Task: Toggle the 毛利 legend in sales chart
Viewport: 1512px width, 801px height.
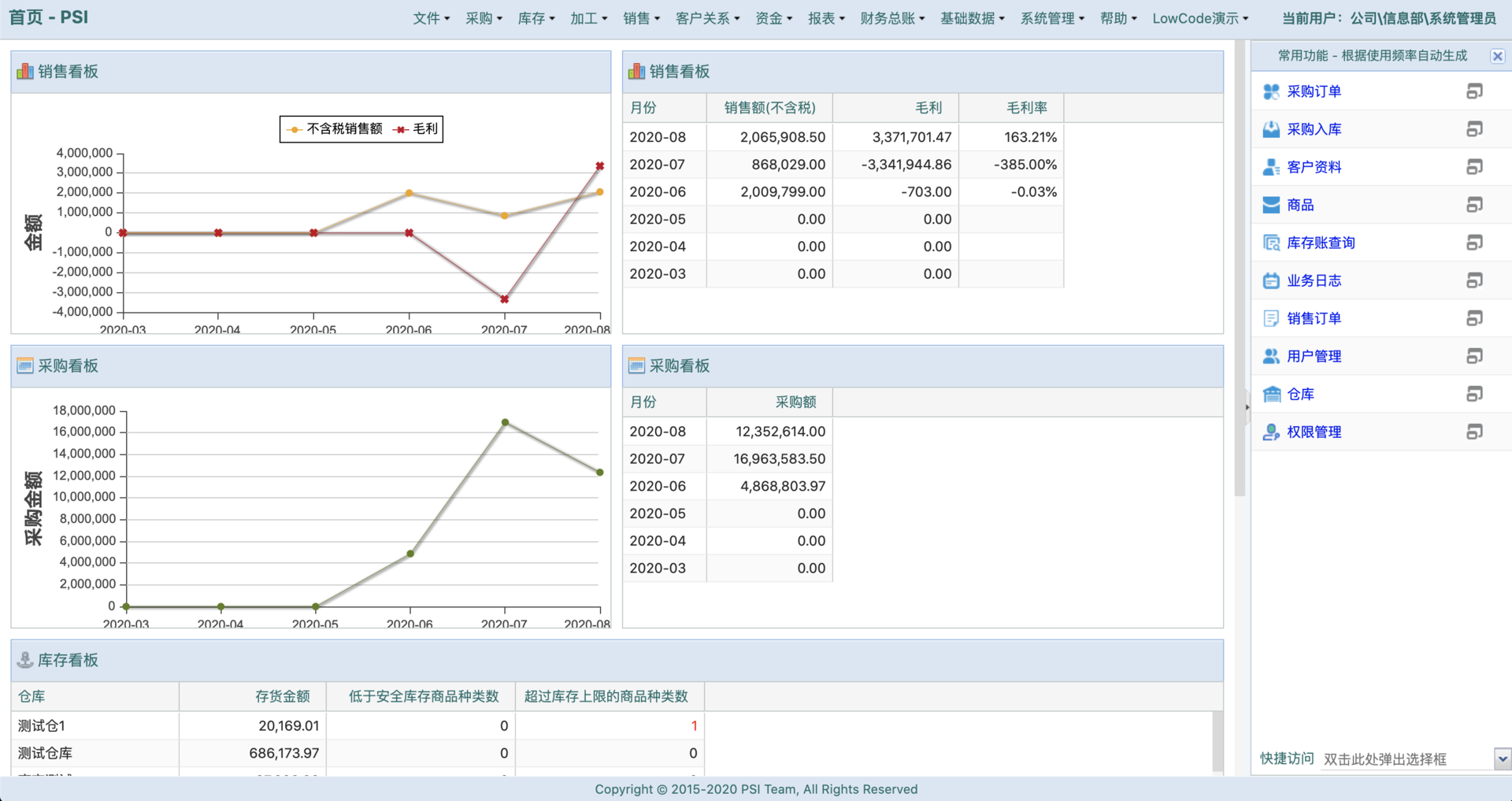Action: click(x=417, y=128)
